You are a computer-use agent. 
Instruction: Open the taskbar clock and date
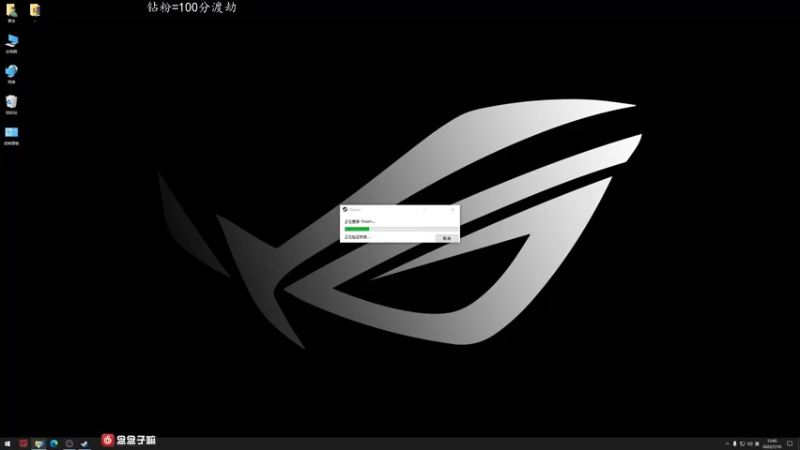(772, 443)
